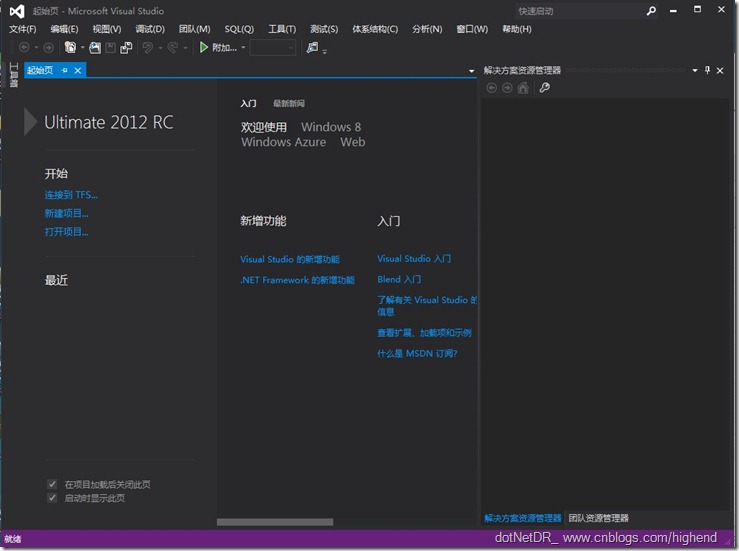The image size is (739, 551).
Task: Open the 窗口(W) menu
Action: [472, 29]
